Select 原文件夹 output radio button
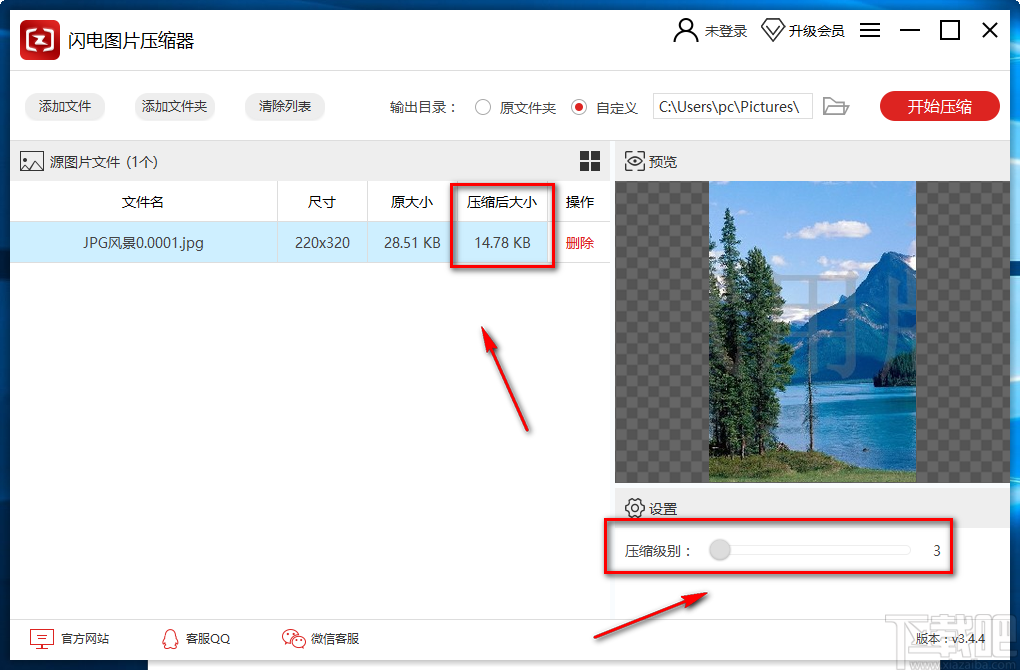 click(483, 107)
